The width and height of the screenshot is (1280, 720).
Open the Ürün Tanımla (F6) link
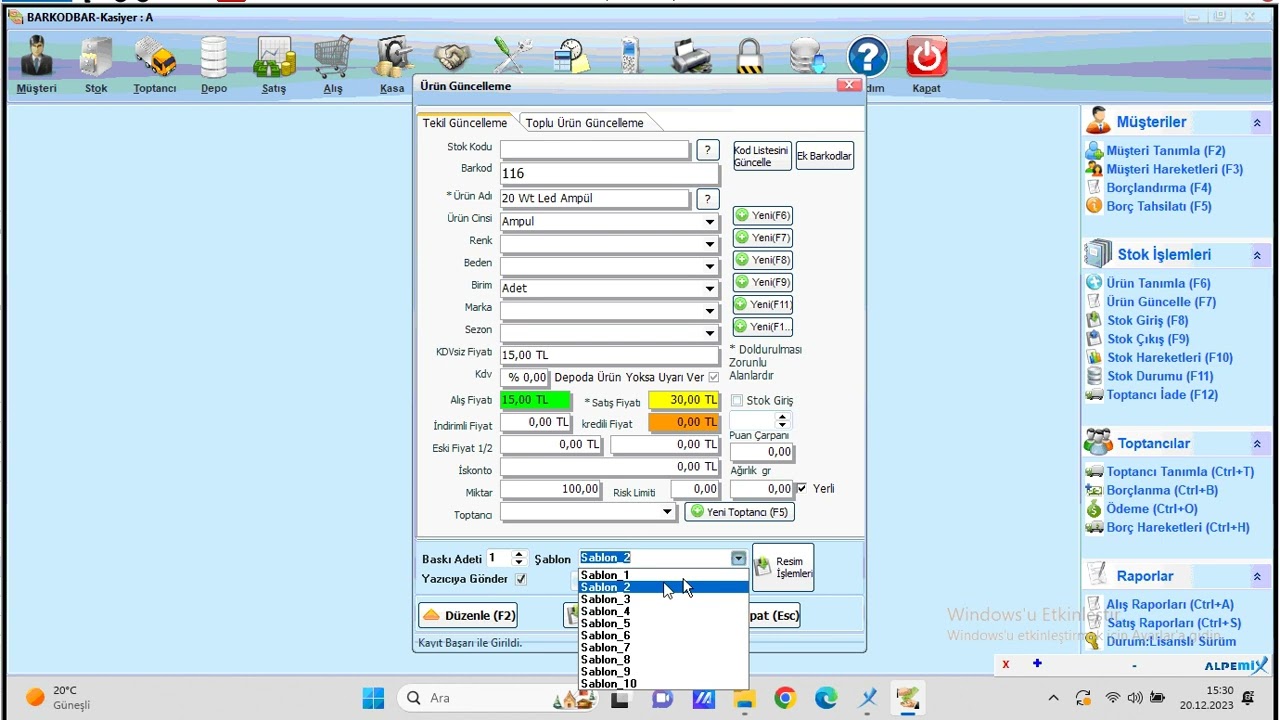(1158, 283)
